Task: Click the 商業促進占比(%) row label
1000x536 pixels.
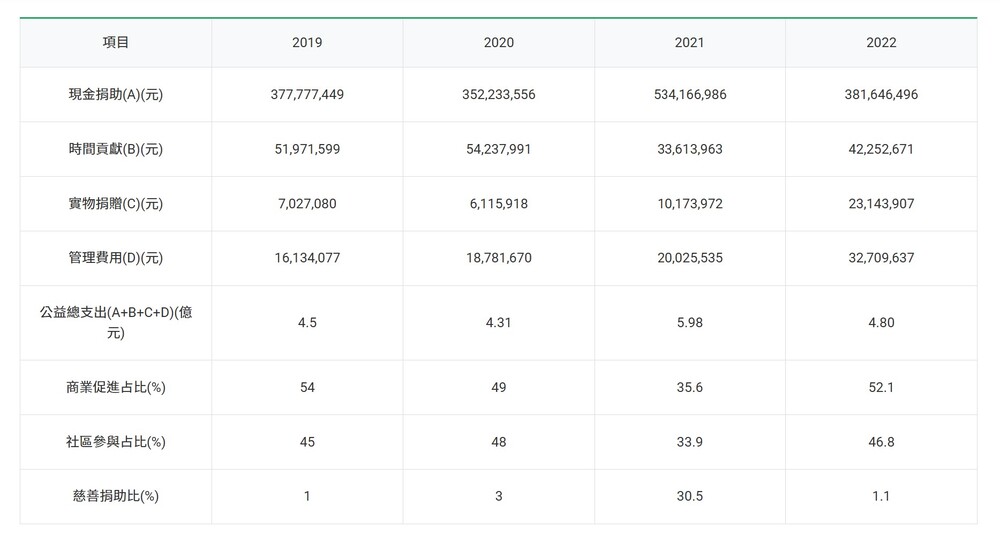Action: (x=115, y=387)
